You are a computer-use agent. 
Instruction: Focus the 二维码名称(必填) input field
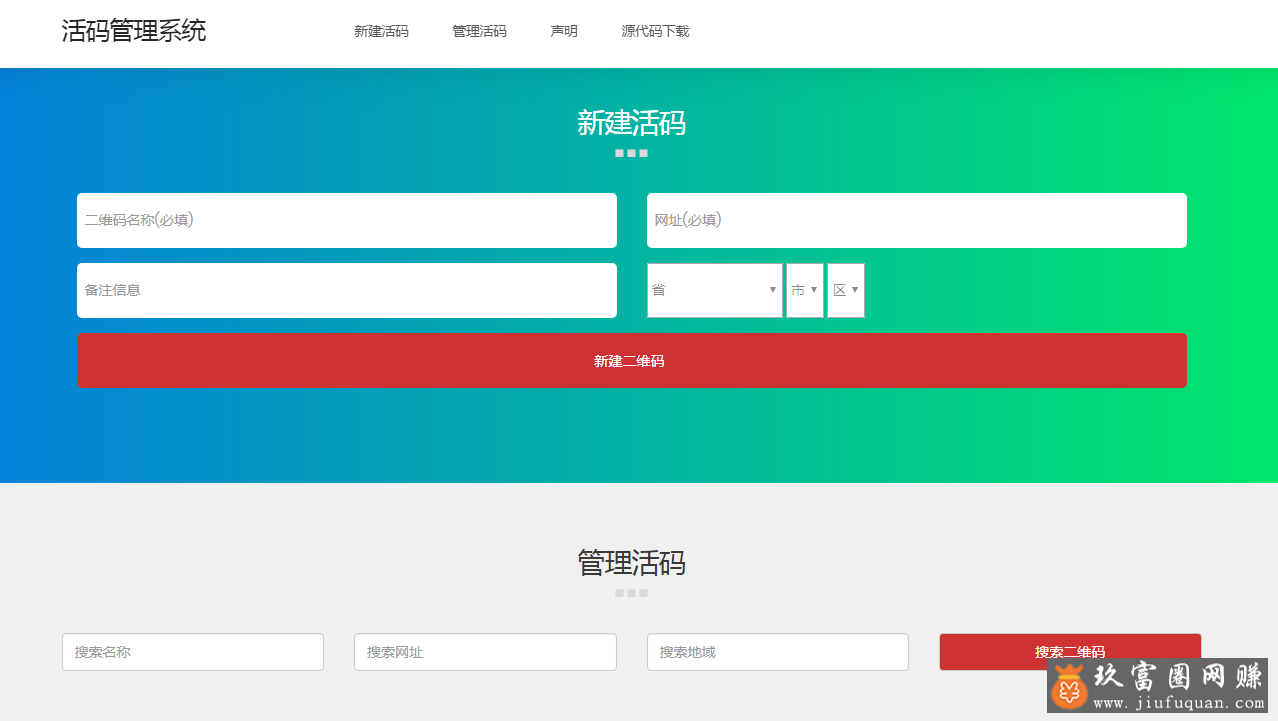click(346, 220)
